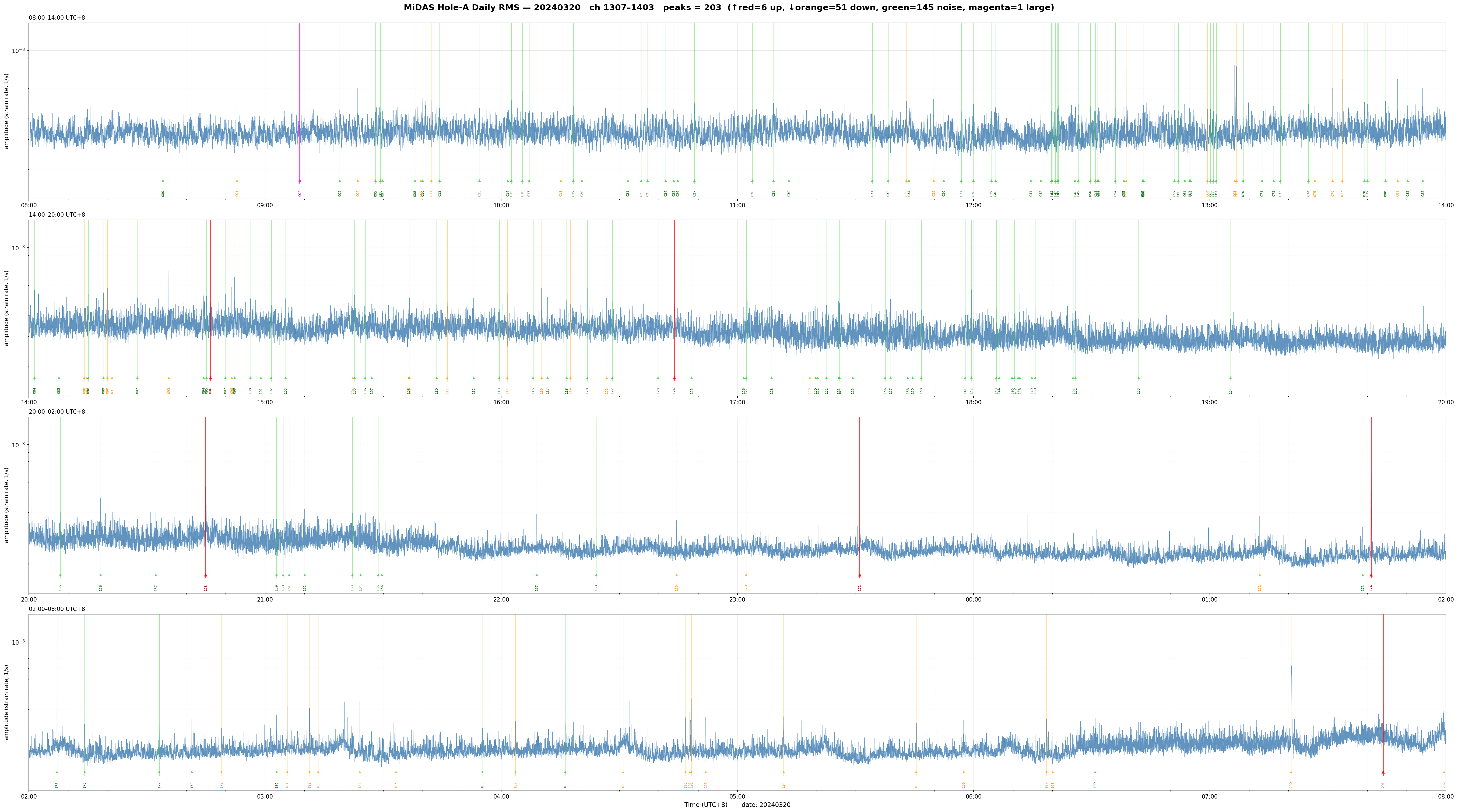This screenshot has width=1458, height=812.
Task: Click the green peak label "168"
Action: coord(596,588)
